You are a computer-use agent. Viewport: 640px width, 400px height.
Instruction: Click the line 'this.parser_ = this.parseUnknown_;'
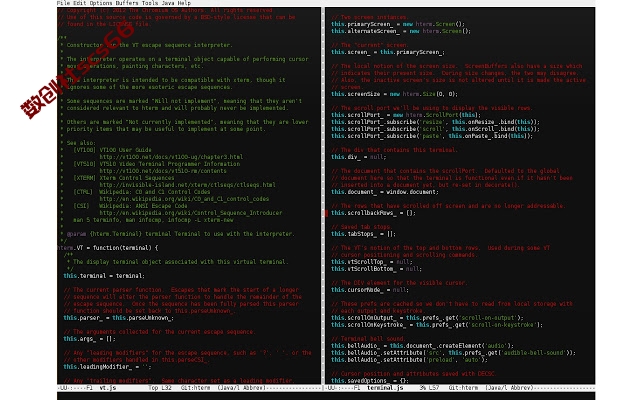point(118,318)
